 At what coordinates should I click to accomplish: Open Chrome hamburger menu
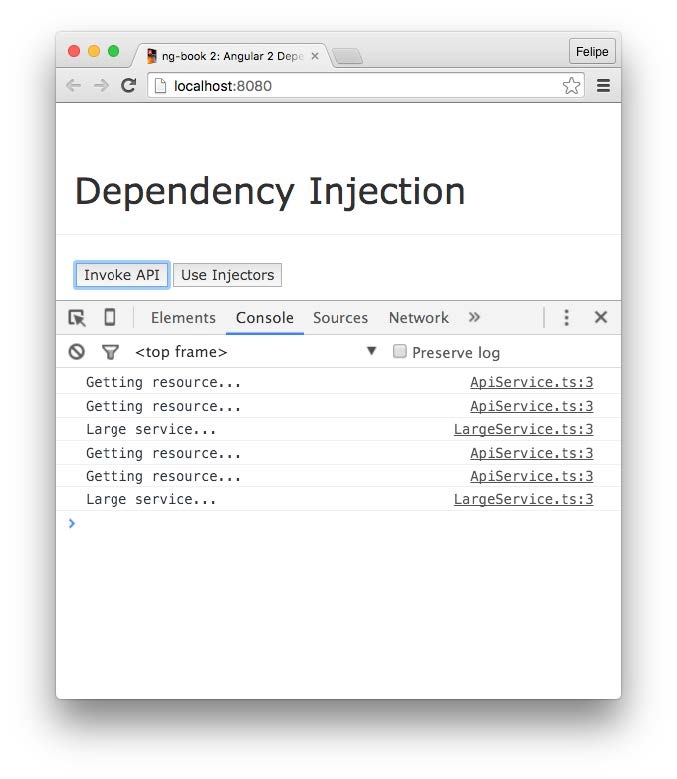tap(603, 86)
